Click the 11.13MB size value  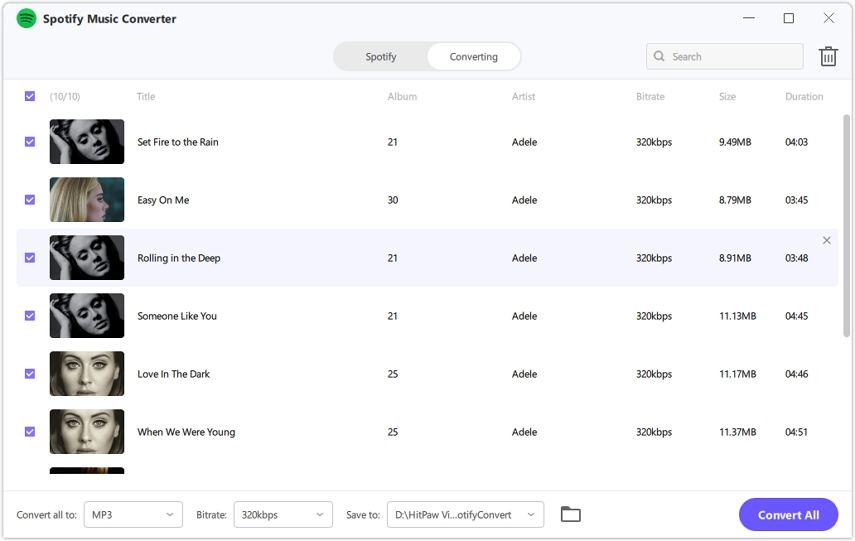[737, 316]
